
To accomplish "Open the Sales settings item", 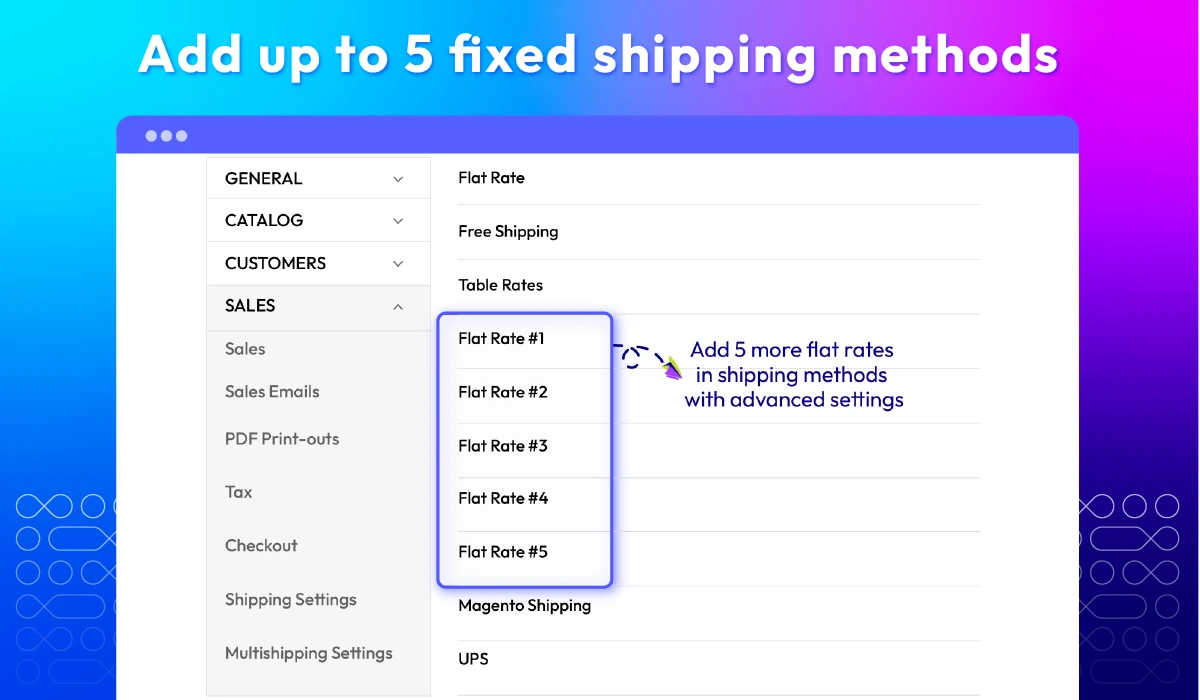I will tap(245, 349).
